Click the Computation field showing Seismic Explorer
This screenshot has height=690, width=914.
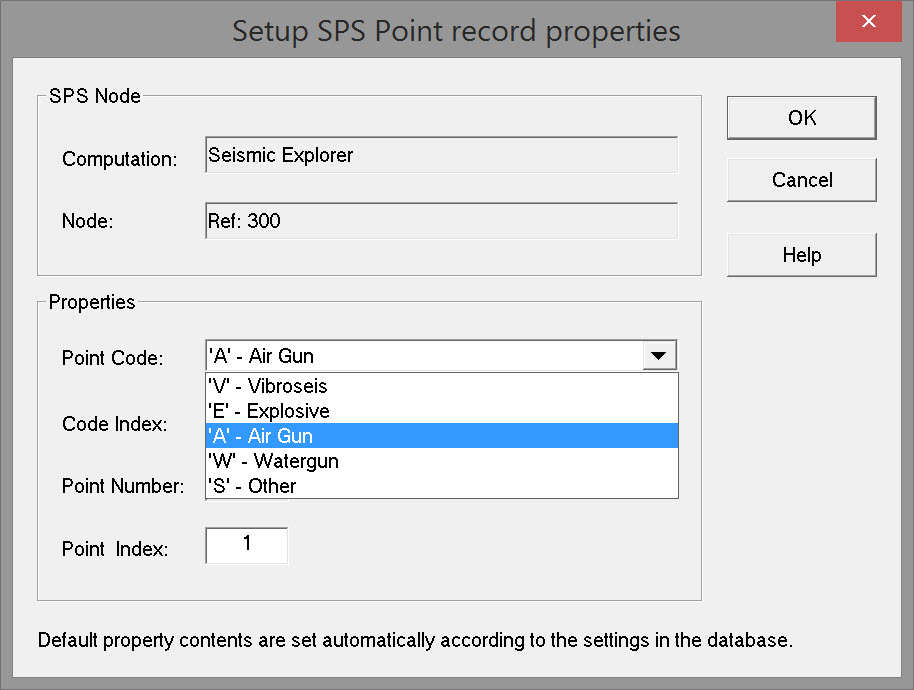pos(441,155)
